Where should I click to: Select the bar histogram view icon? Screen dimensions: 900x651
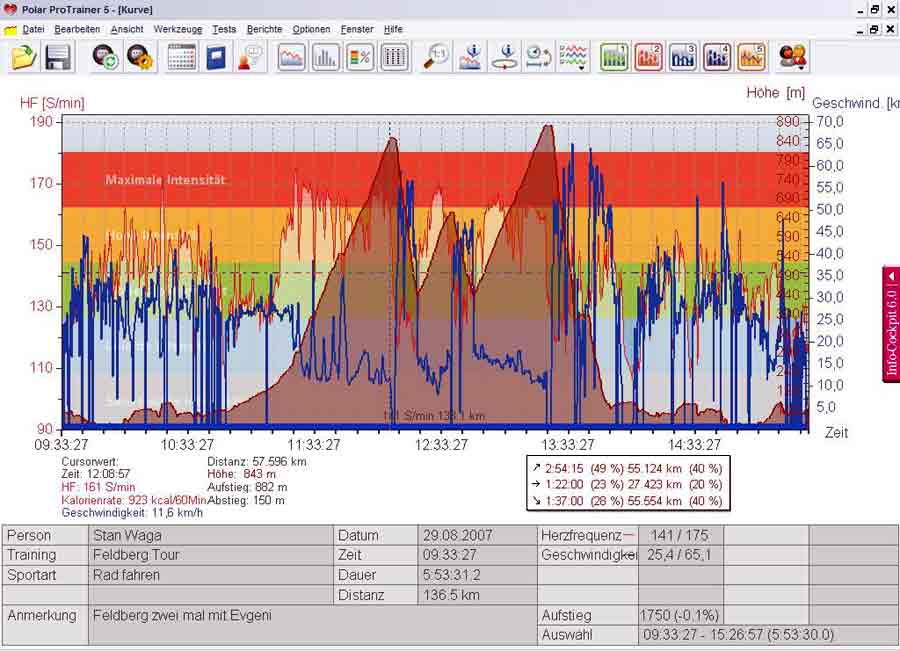pyautogui.click(x=325, y=57)
